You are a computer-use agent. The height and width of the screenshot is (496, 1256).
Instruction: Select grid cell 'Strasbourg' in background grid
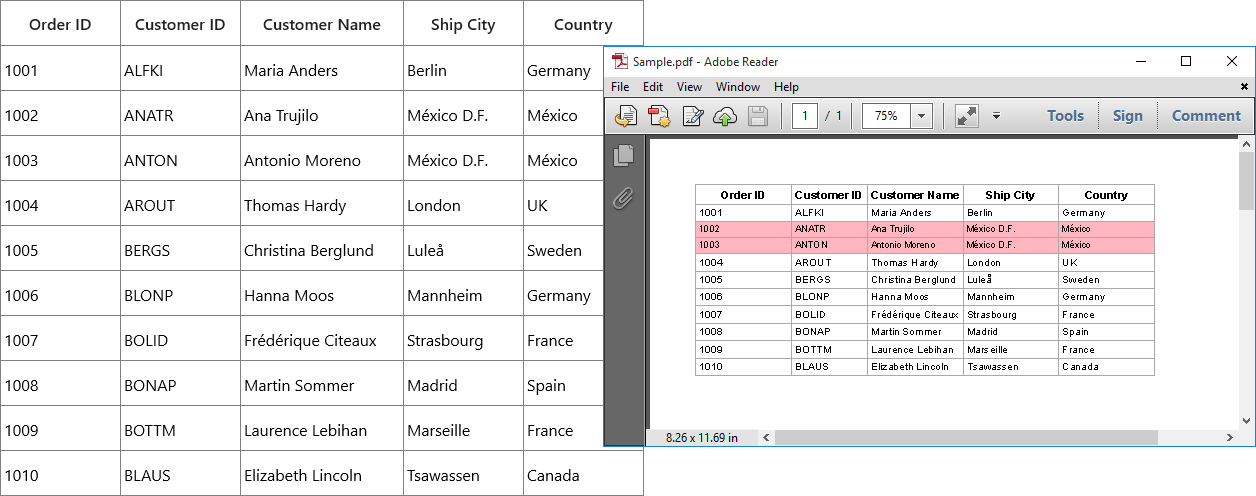[x=463, y=340]
